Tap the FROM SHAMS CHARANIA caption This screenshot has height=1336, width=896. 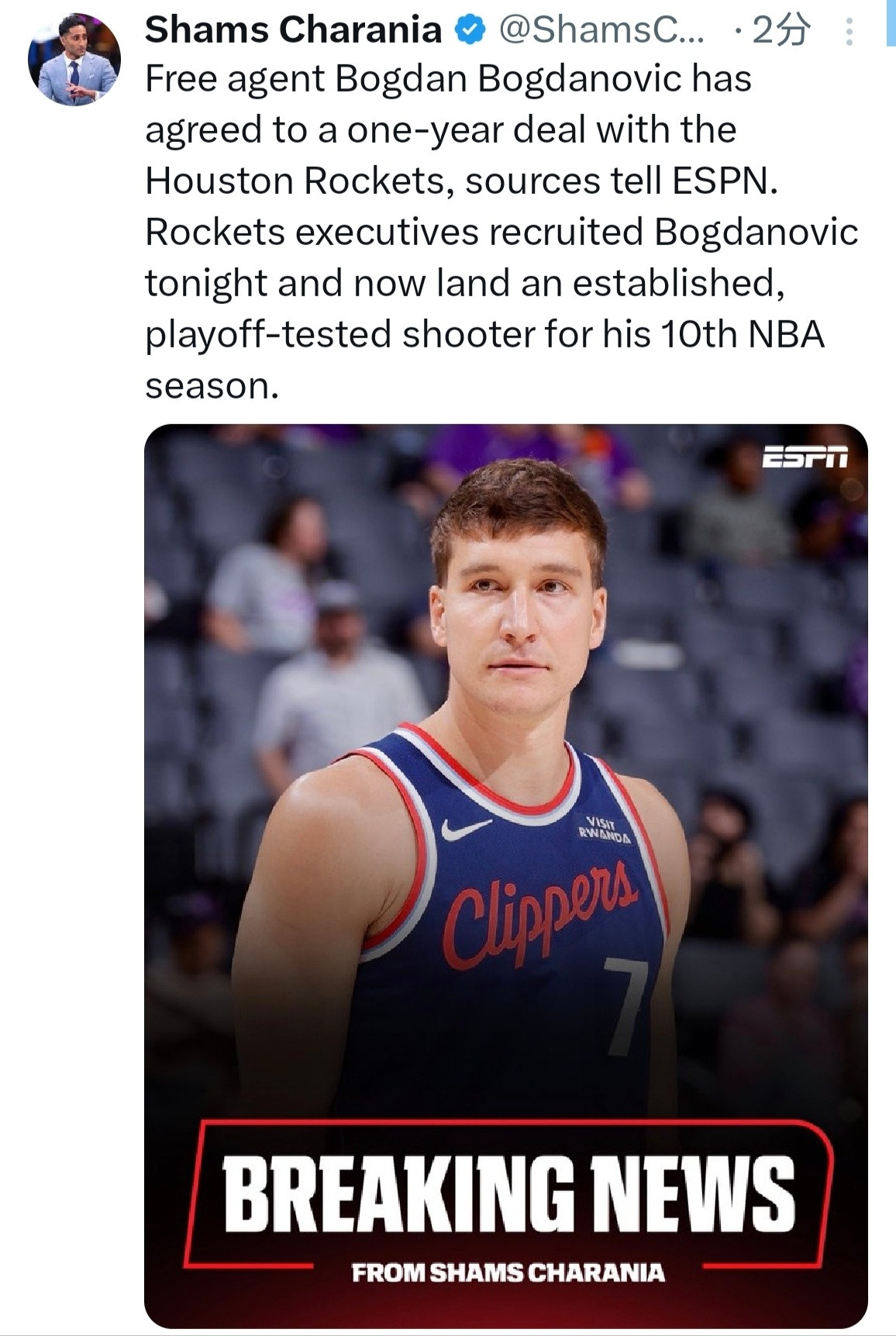pos(508,1272)
